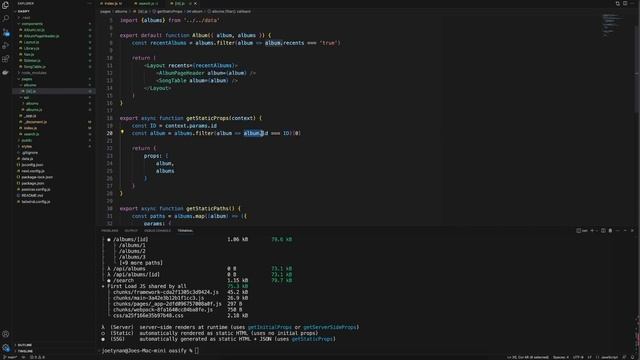The width and height of the screenshot is (640, 360).
Task: Open the Extensions view
Action: point(6,59)
